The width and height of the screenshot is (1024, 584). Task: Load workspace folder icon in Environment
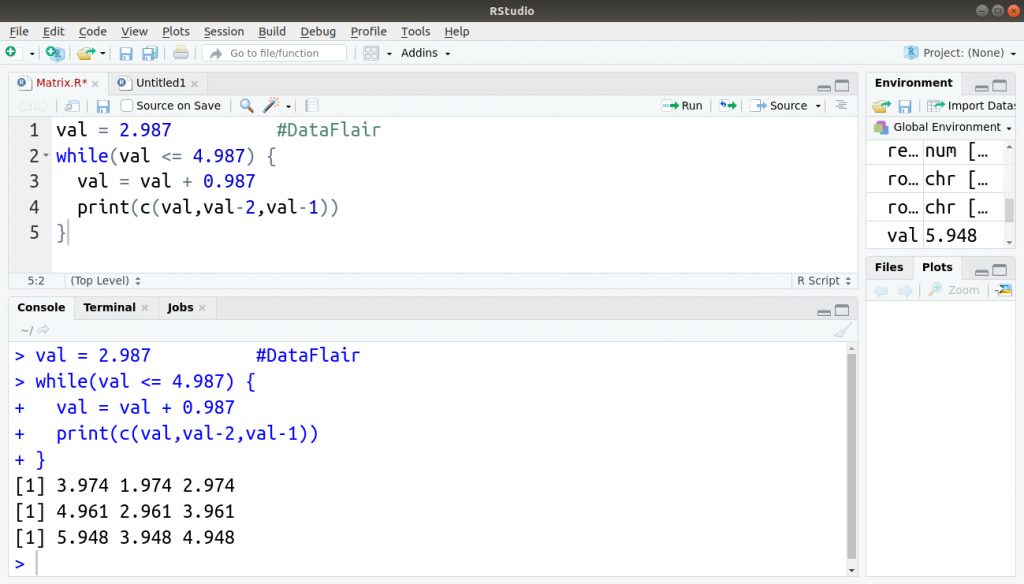pos(882,106)
